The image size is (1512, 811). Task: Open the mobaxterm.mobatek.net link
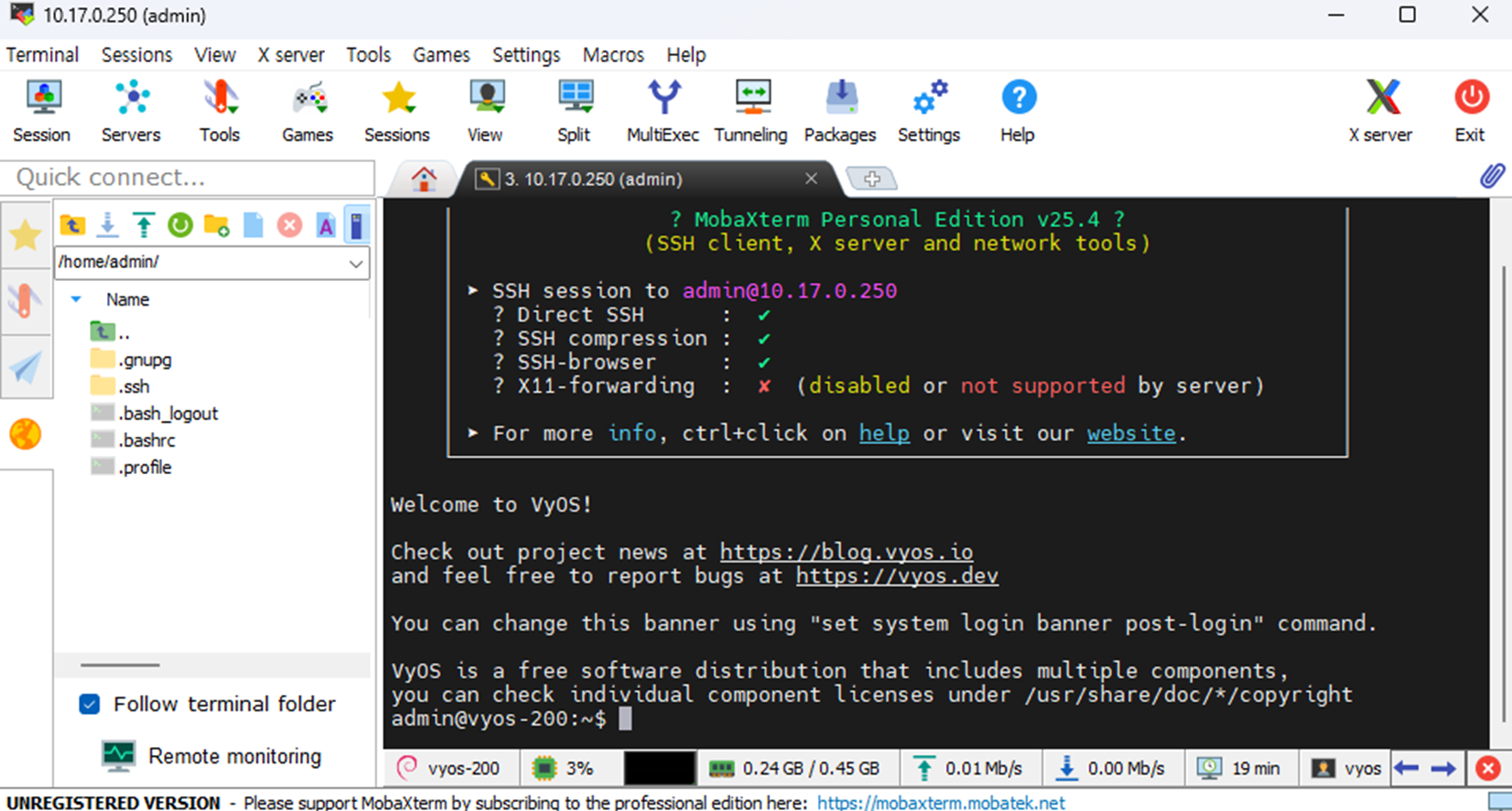[x=941, y=803]
